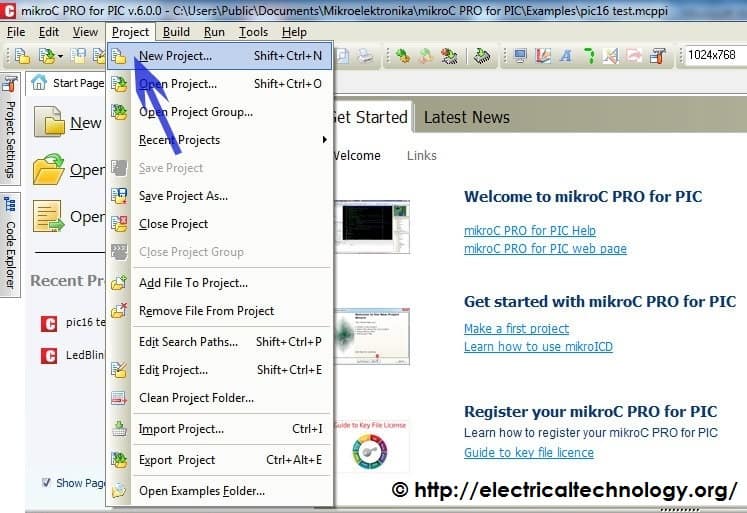Image resolution: width=747 pixels, height=513 pixels.
Task: Open recent project pic16 te
Action: pyautogui.click(x=73, y=323)
